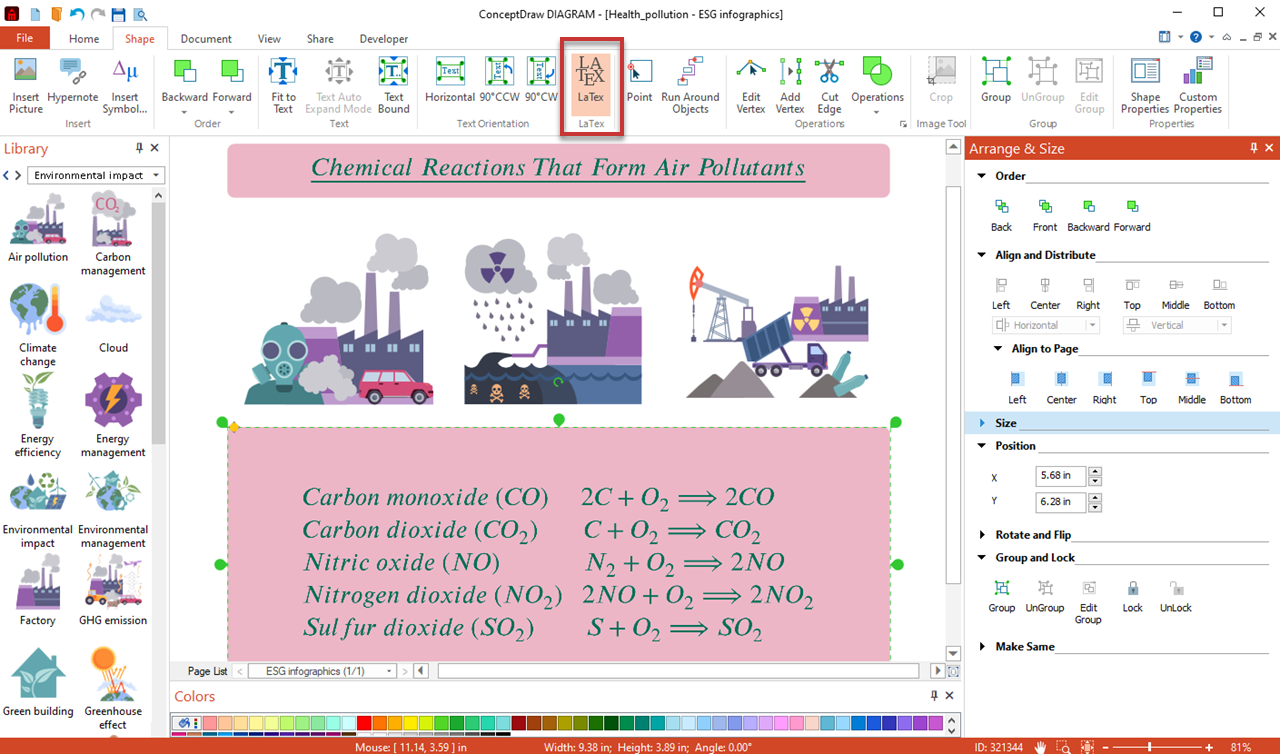Click Page List button
Image resolution: width=1280 pixels, height=754 pixels.
pos(207,671)
